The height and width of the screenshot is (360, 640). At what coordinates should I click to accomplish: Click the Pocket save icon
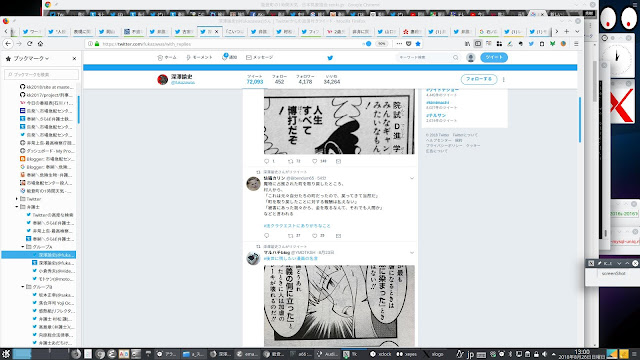click(409, 44)
